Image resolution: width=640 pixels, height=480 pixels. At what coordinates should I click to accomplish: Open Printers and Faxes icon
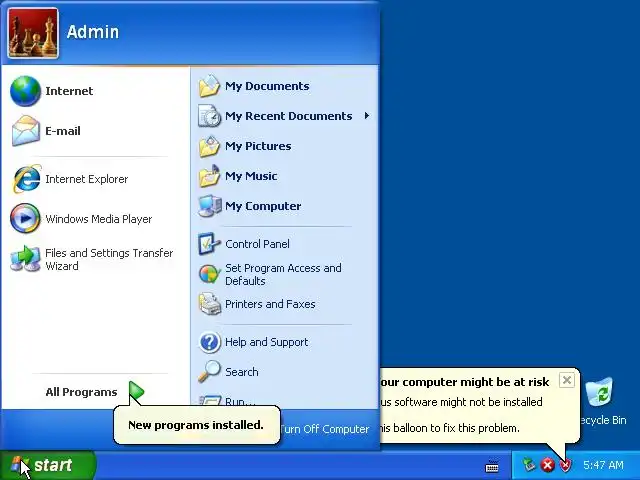pos(209,304)
